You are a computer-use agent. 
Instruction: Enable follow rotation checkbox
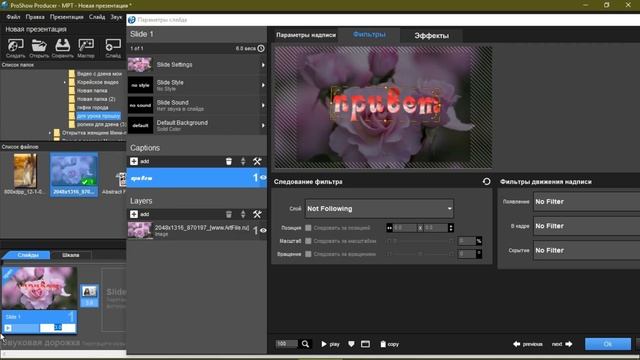point(308,254)
